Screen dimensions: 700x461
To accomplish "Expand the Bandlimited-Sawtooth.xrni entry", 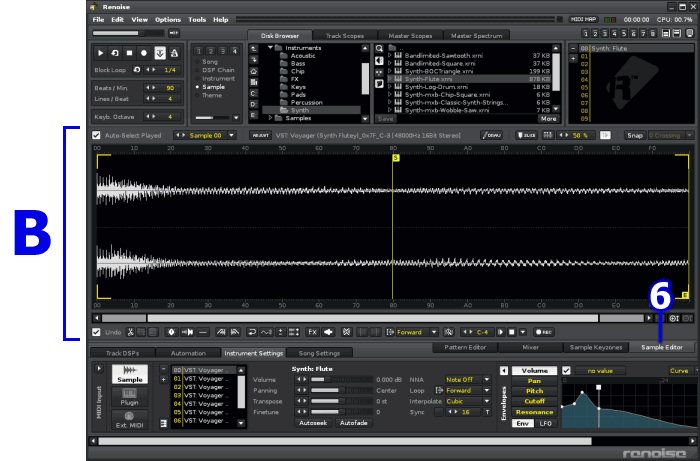I will pyautogui.click(x=390, y=55).
